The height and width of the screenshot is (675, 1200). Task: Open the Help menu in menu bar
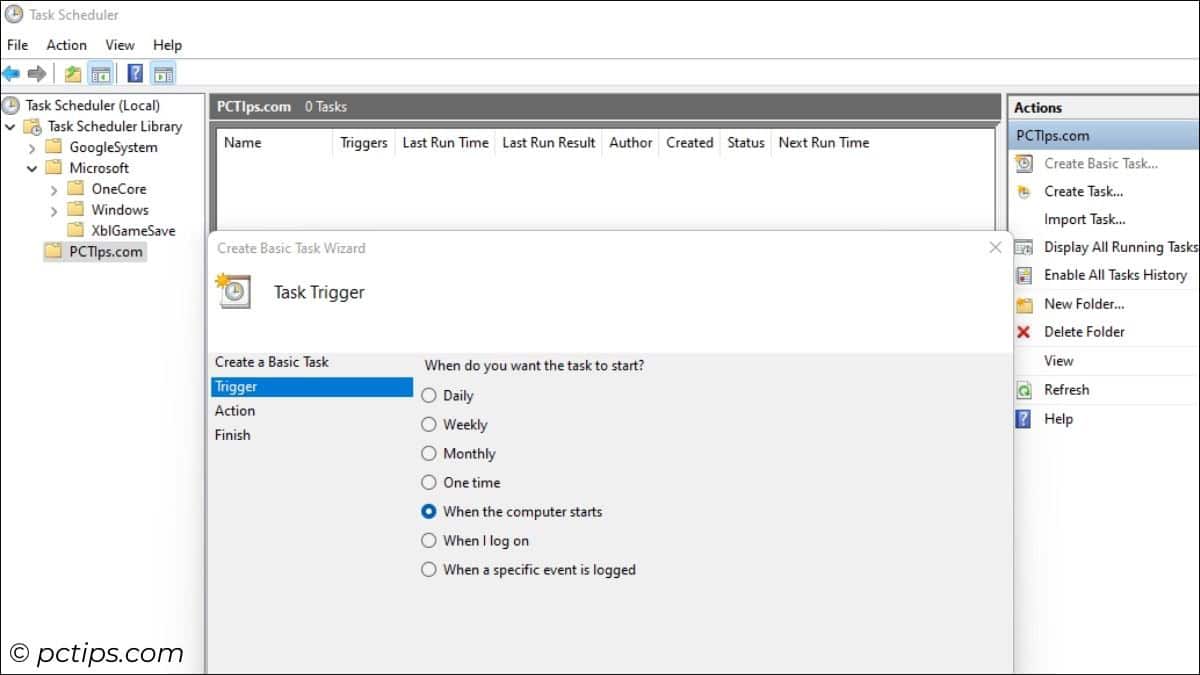pyautogui.click(x=167, y=45)
